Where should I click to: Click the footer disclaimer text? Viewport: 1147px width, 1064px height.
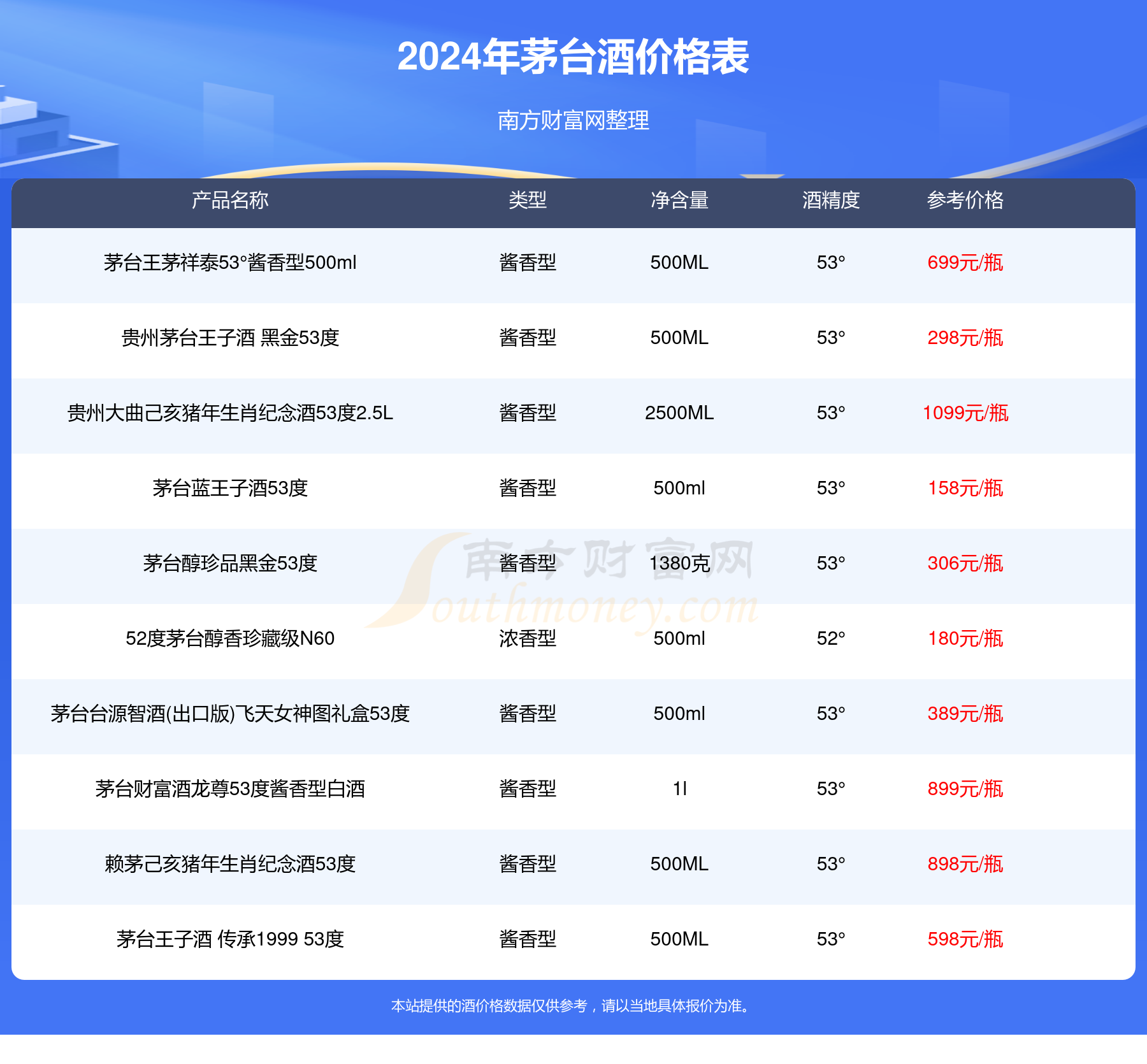(x=573, y=1006)
